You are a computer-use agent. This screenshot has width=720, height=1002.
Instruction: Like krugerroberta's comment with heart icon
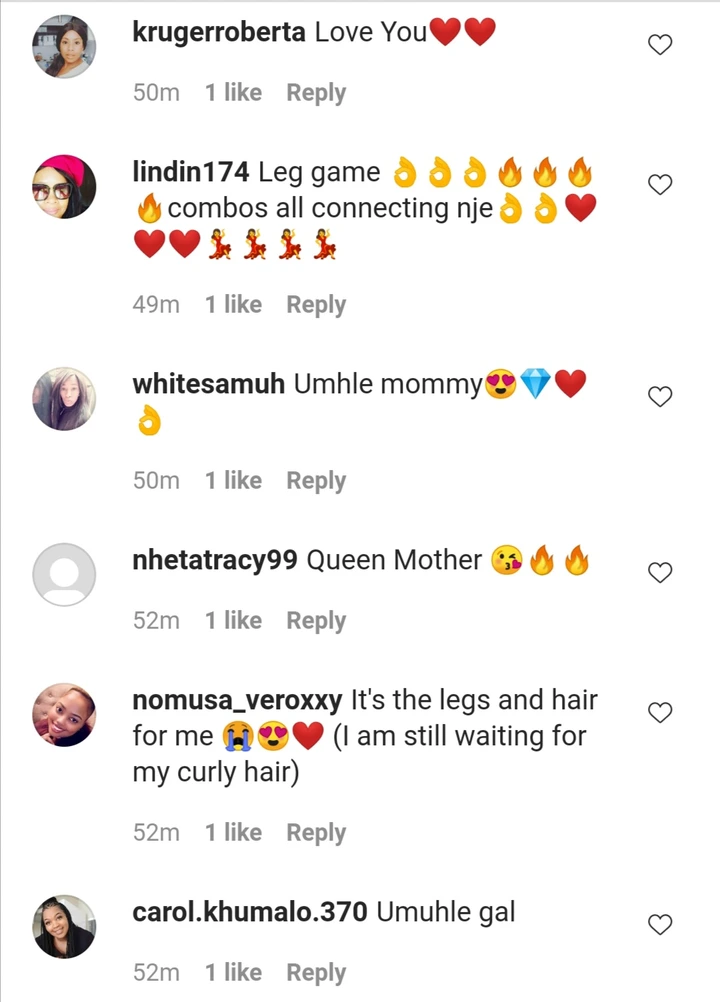tap(660, 45)
